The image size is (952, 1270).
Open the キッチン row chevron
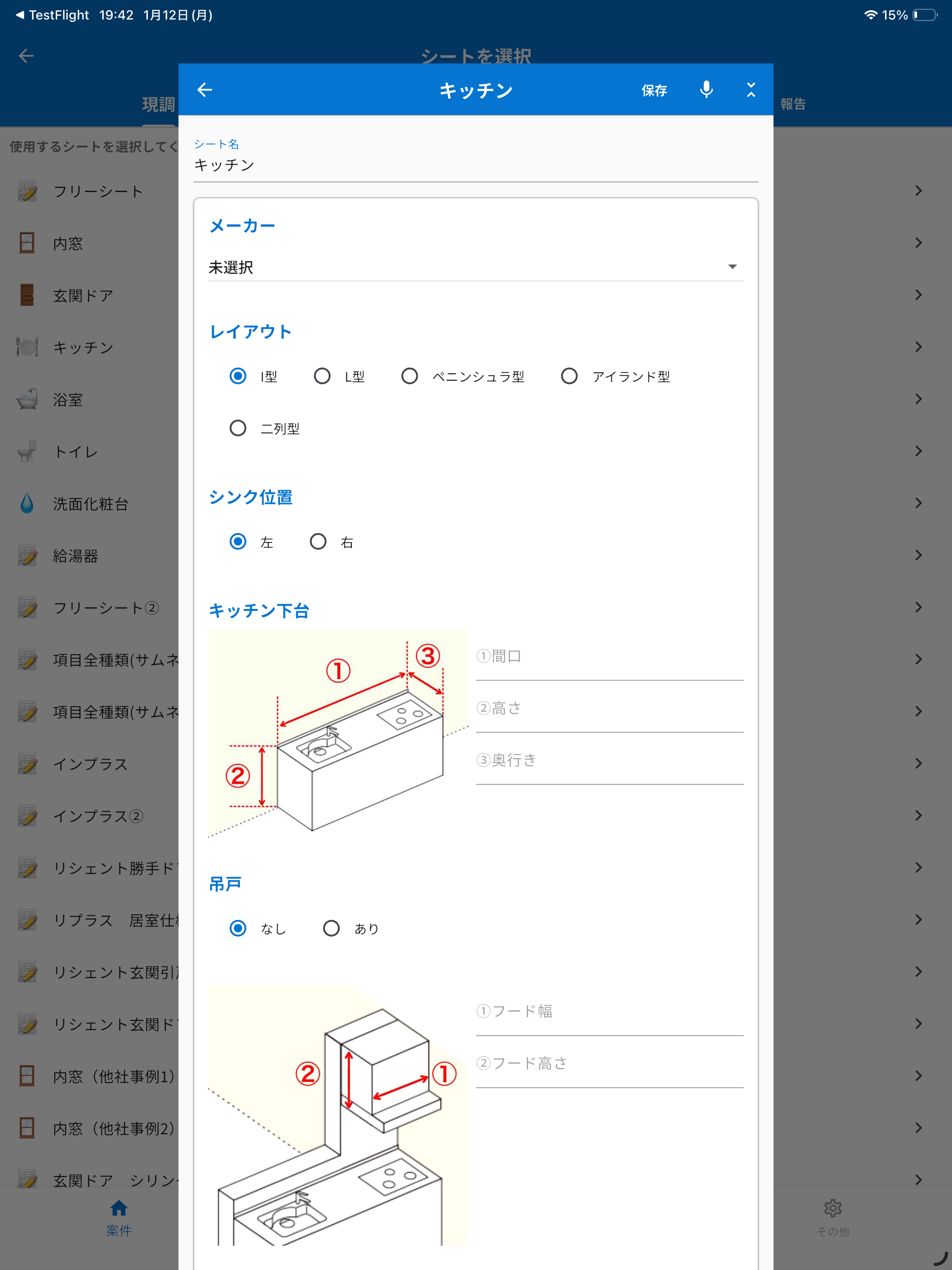pos(918,347)
